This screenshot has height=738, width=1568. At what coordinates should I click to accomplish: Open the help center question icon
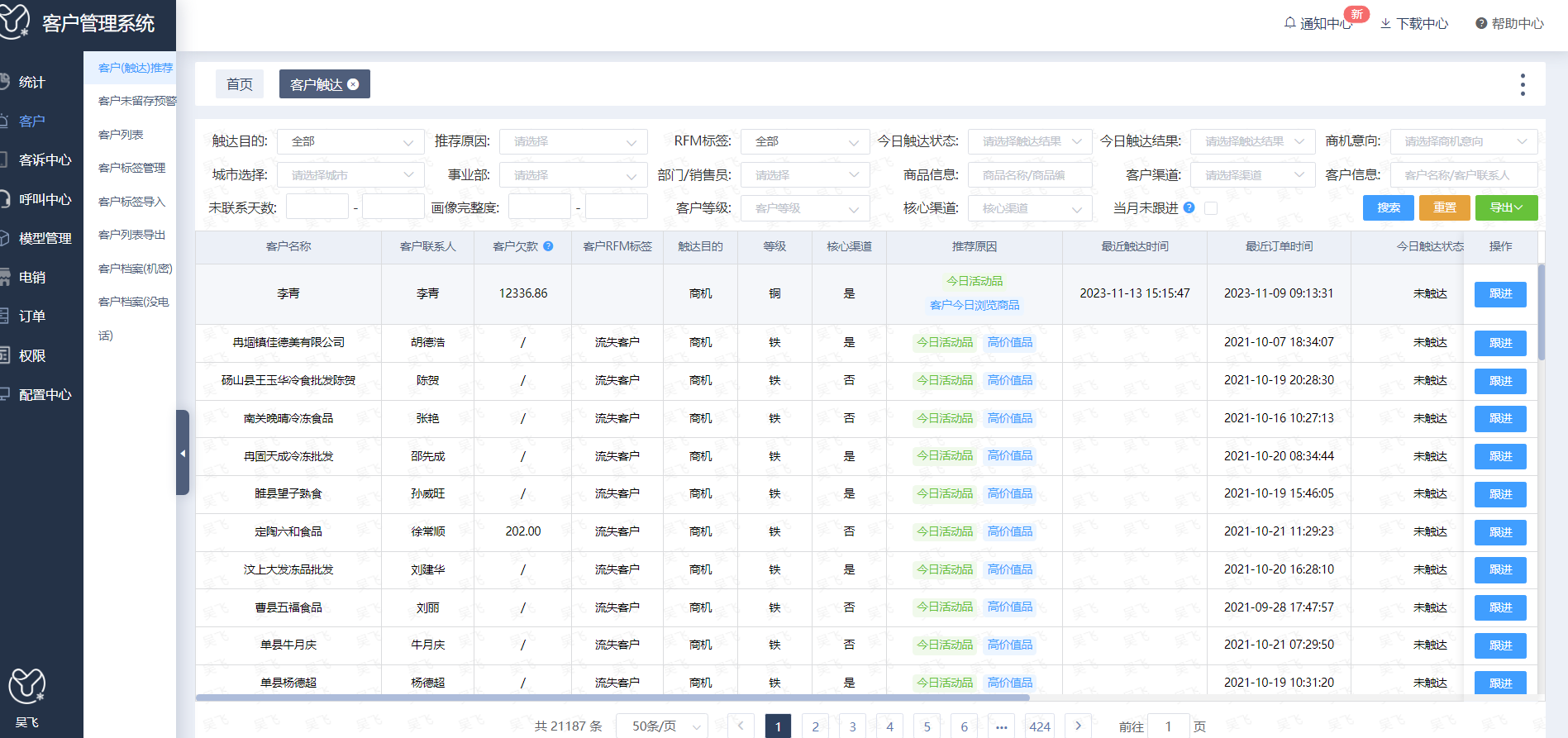click(1481, 23)
